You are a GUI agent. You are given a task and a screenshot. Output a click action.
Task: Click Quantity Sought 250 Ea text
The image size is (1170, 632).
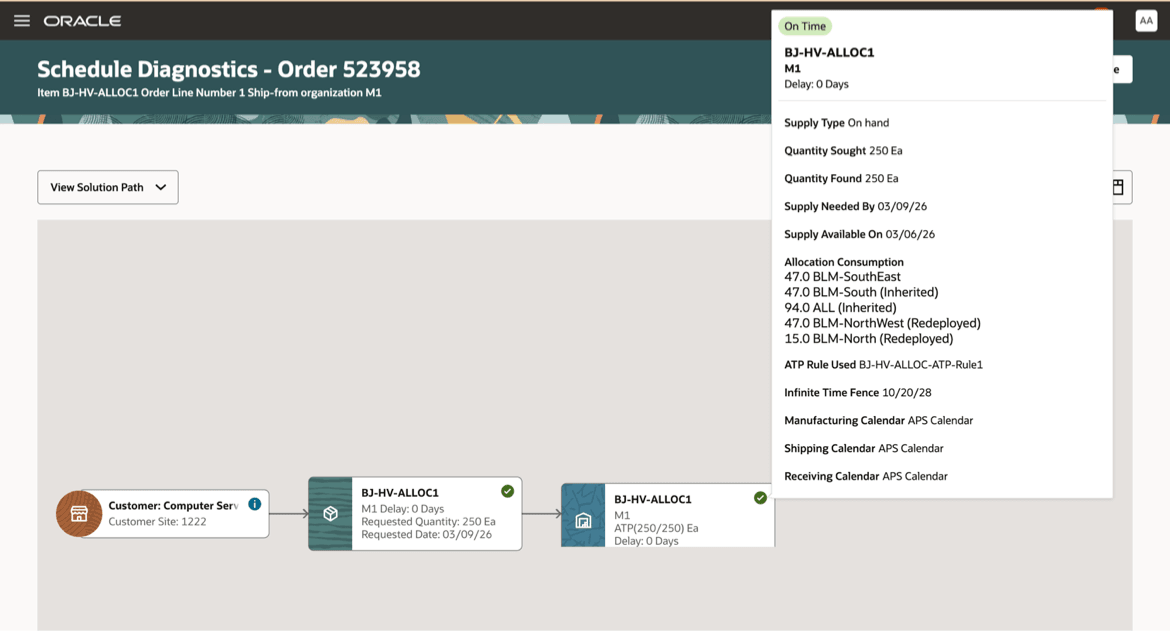(843, 151)
